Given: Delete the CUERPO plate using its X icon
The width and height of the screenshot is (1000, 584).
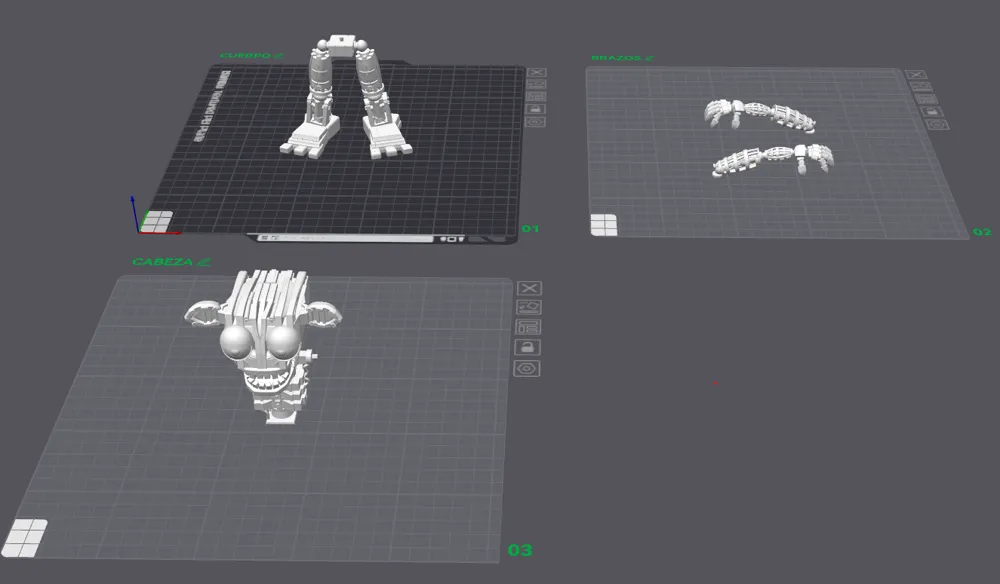Looking at the screenshot, I should pyautogui.click(x=537, y=72).
